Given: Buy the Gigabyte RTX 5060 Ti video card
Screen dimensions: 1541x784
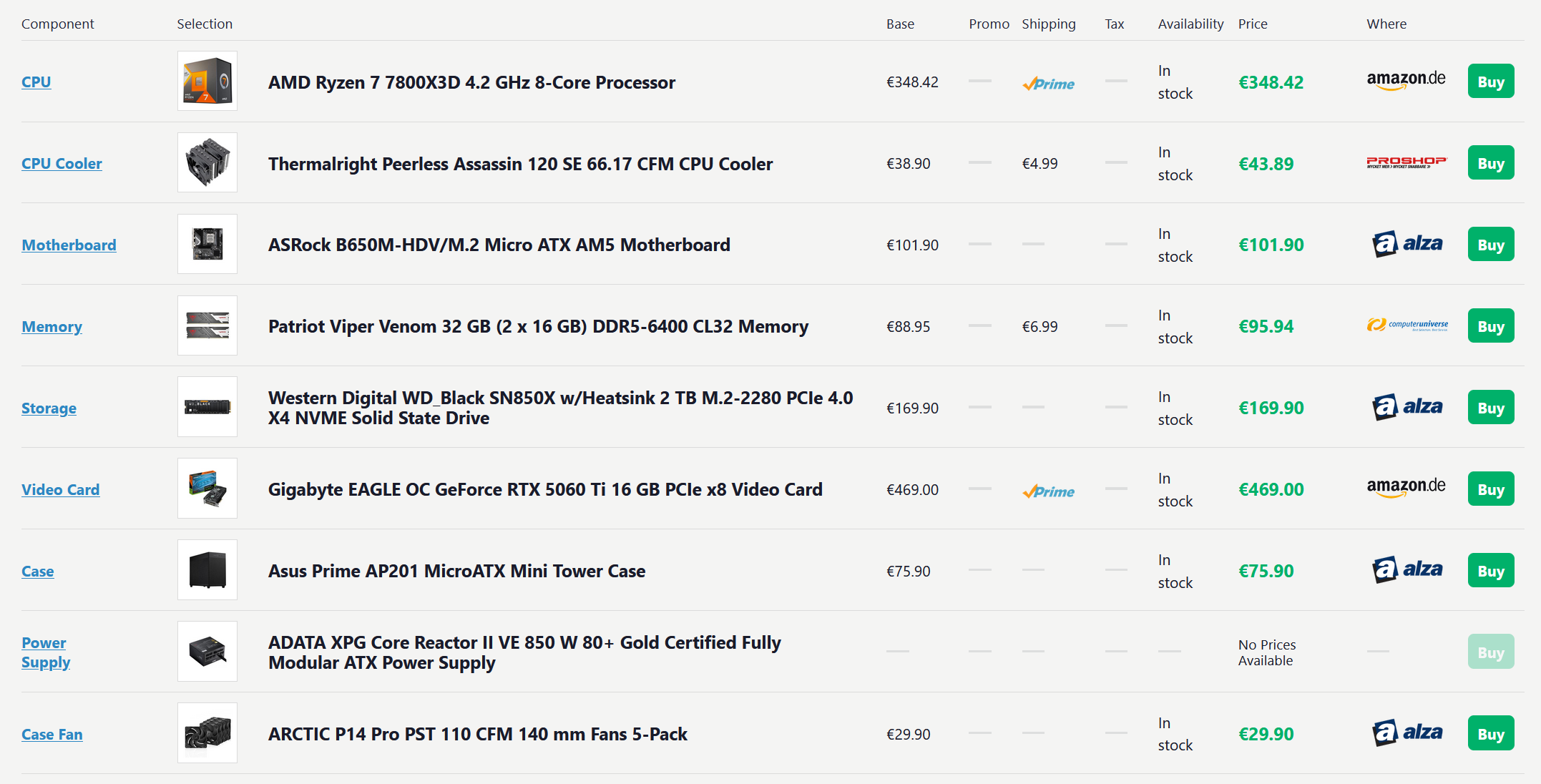Looking at the screenshot, I should 1491,489.
